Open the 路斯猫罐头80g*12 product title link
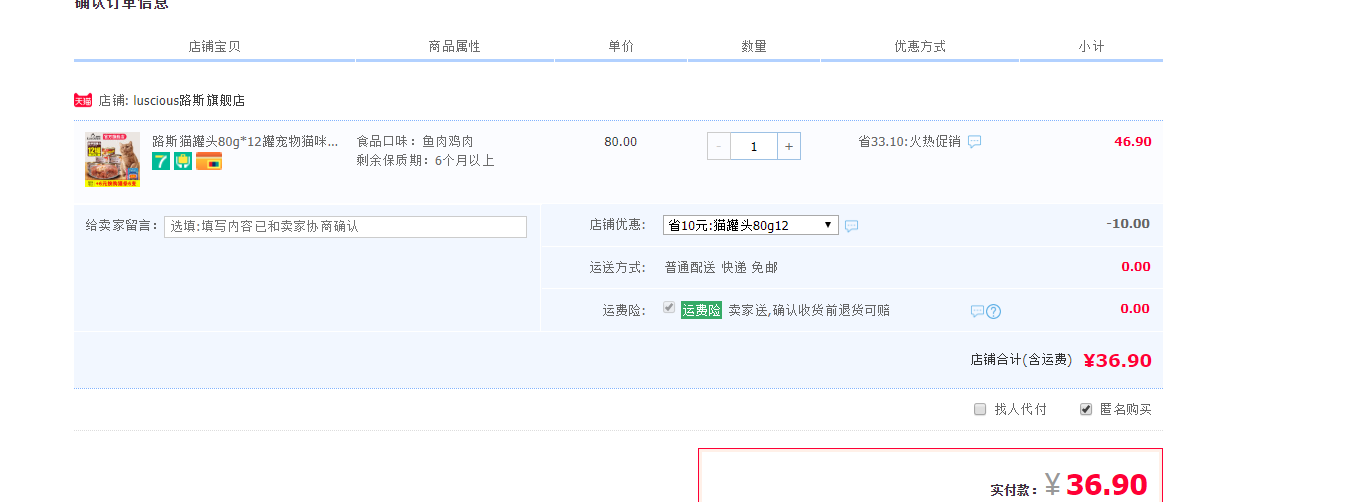Image resolution: width=1354 pixels, height=502 pixels. 245,141
